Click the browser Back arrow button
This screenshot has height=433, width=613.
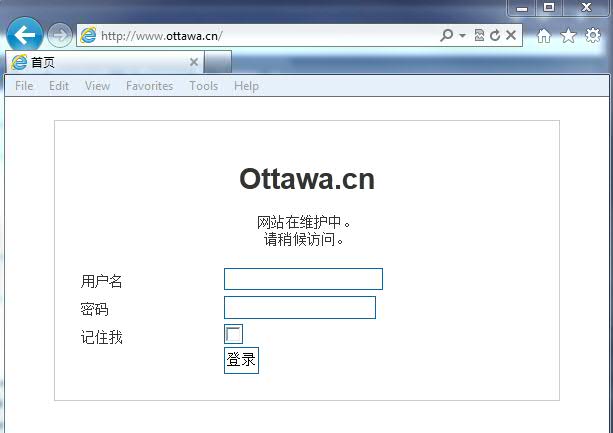pyautogui.click(x=24, y=35)
